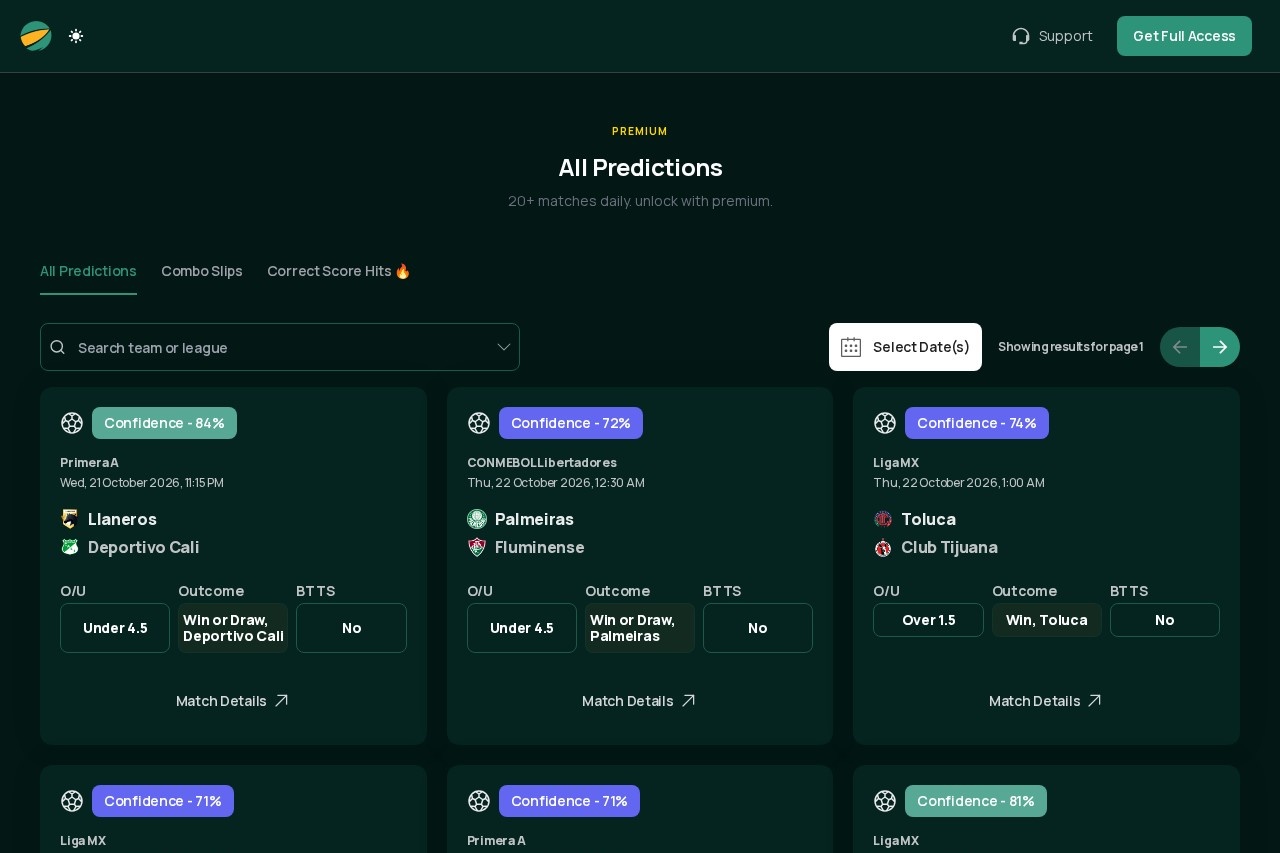Click the Fluminense team crest
1280x853 pixels.
click(477, 547)
